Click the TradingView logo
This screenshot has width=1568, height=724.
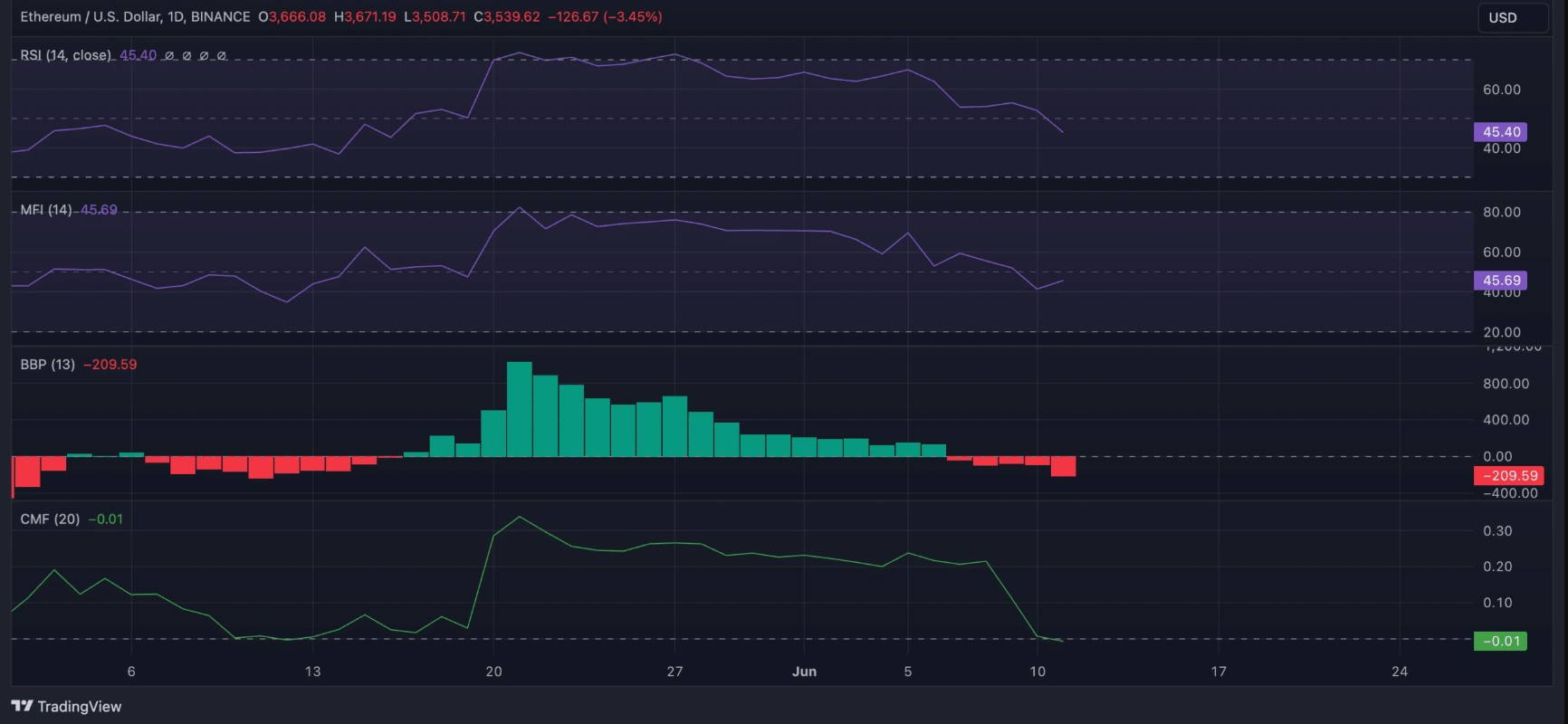[66, 706]
